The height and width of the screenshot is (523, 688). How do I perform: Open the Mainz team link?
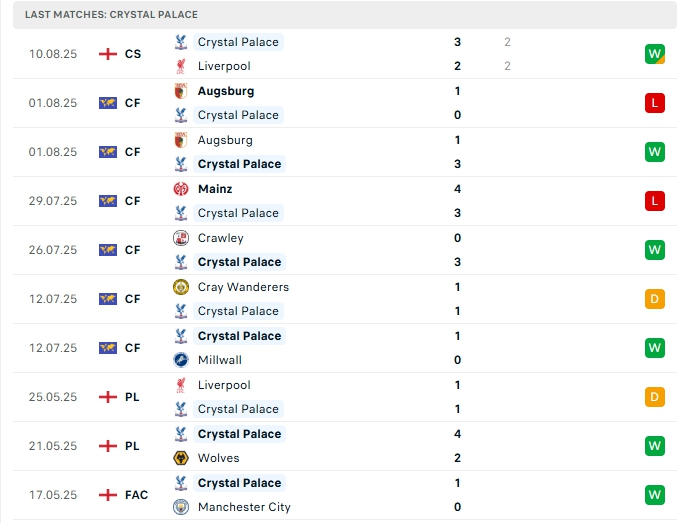215,189
